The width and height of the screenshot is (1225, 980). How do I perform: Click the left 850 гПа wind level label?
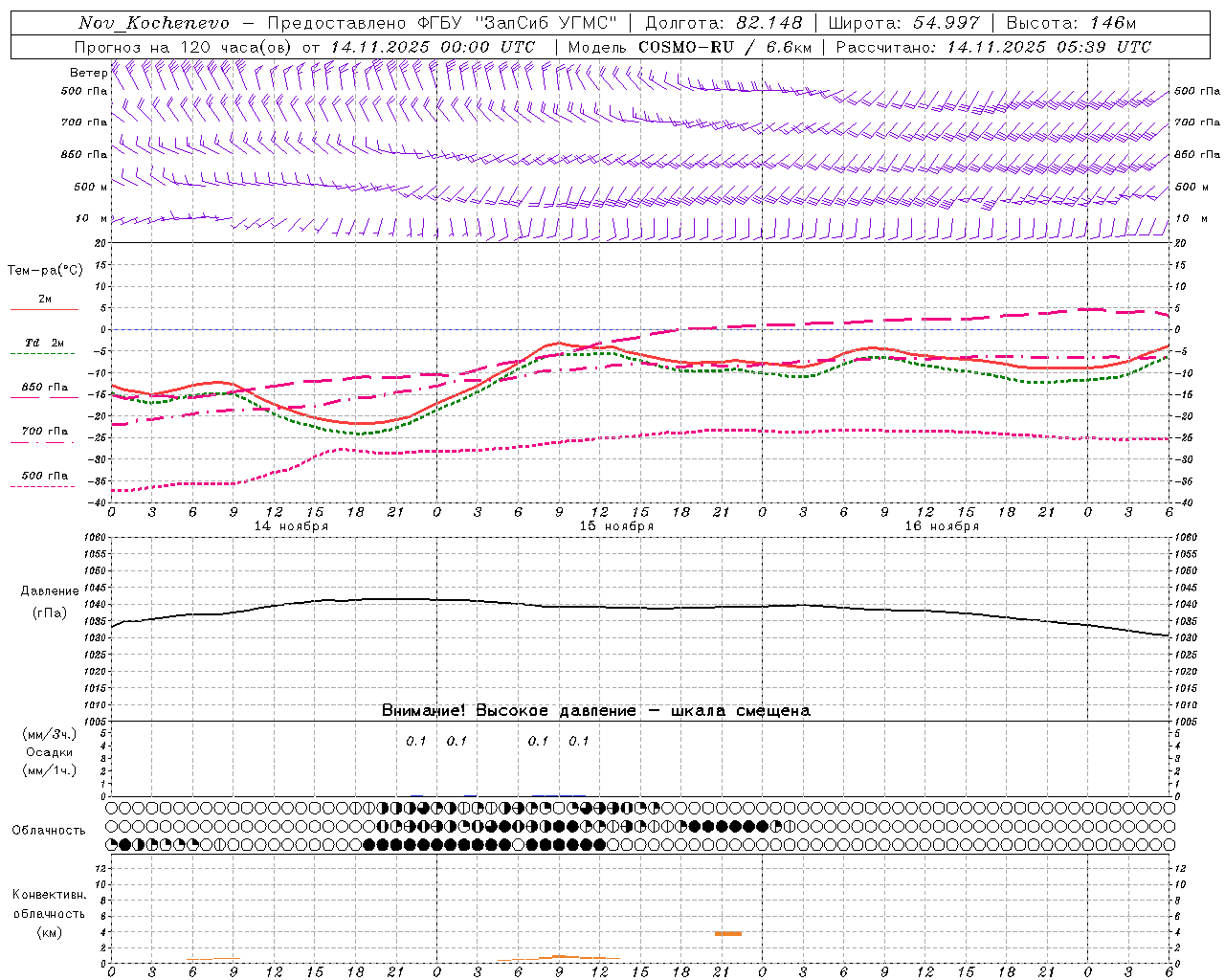[84, 154]
